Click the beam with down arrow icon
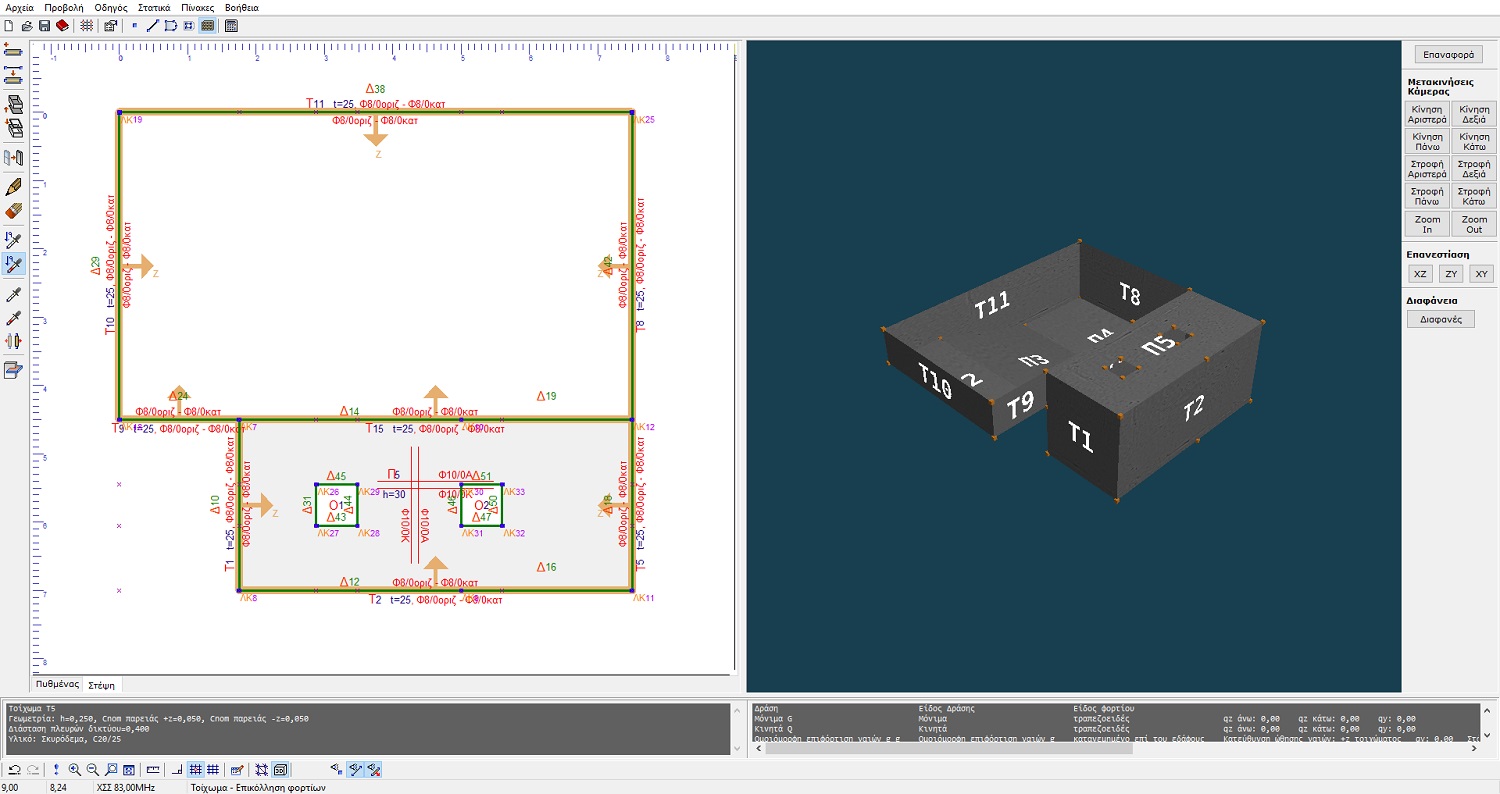This screenshot has width=1500, height=794. coord(14,76)
